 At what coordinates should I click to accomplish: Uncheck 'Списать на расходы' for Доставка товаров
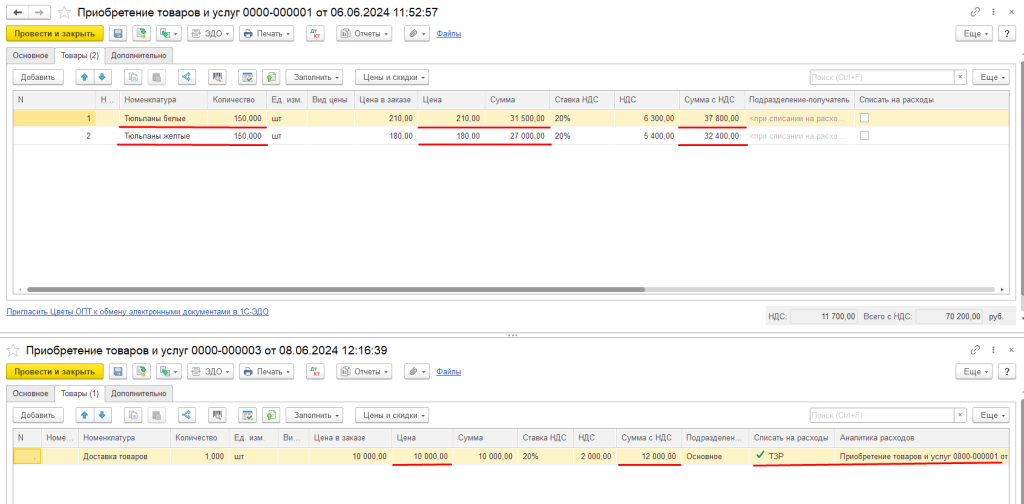[x=760, y=456]
